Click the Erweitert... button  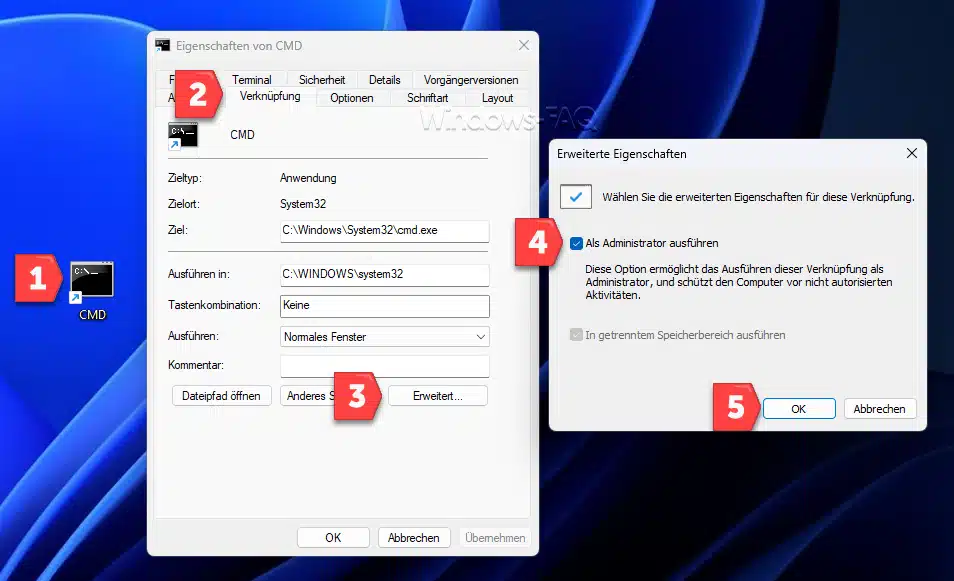[x=437, y=395]
